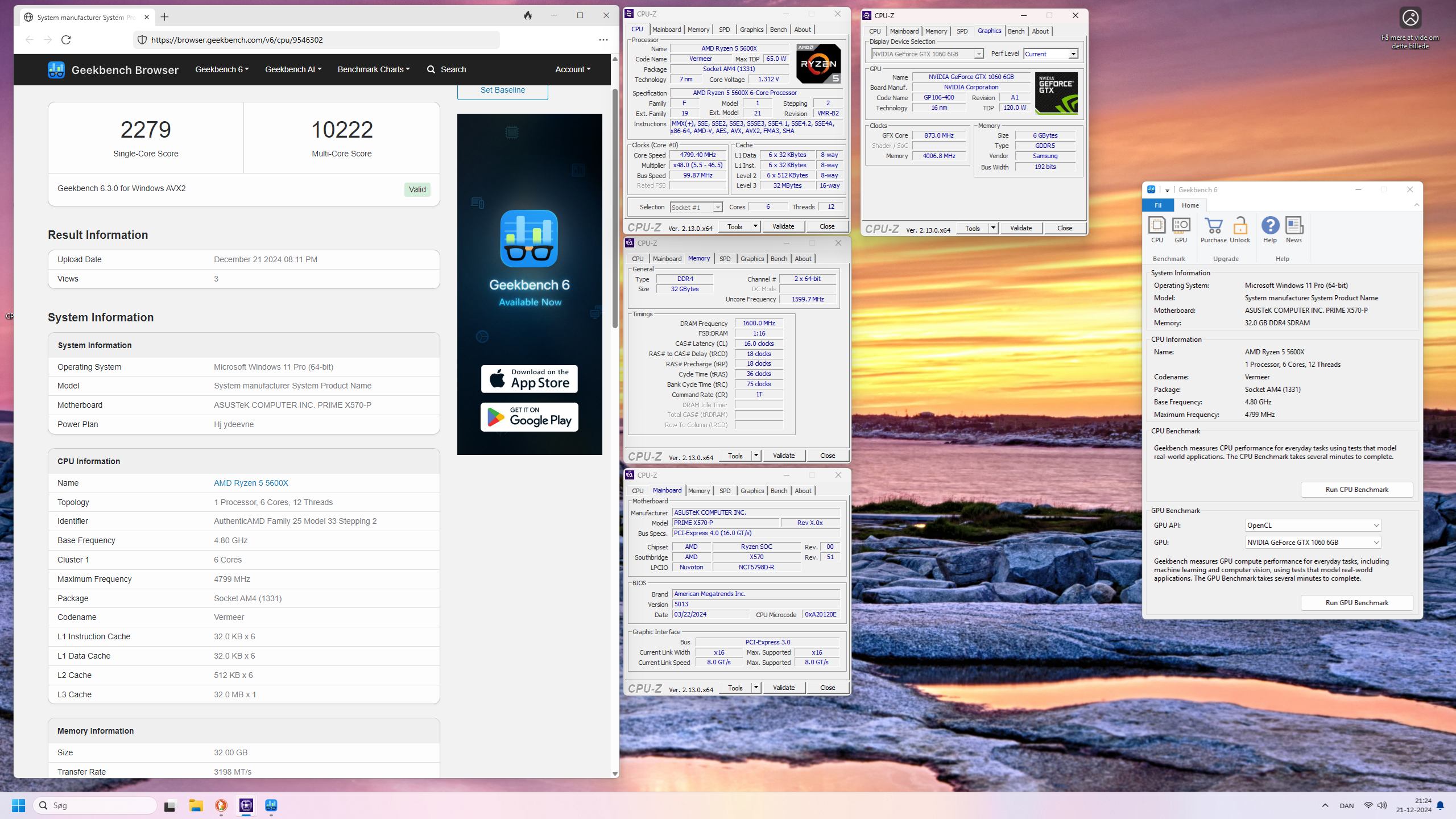Open Windows Start menu
Viewport: 1456px width, 819px height.
[18, 805]
